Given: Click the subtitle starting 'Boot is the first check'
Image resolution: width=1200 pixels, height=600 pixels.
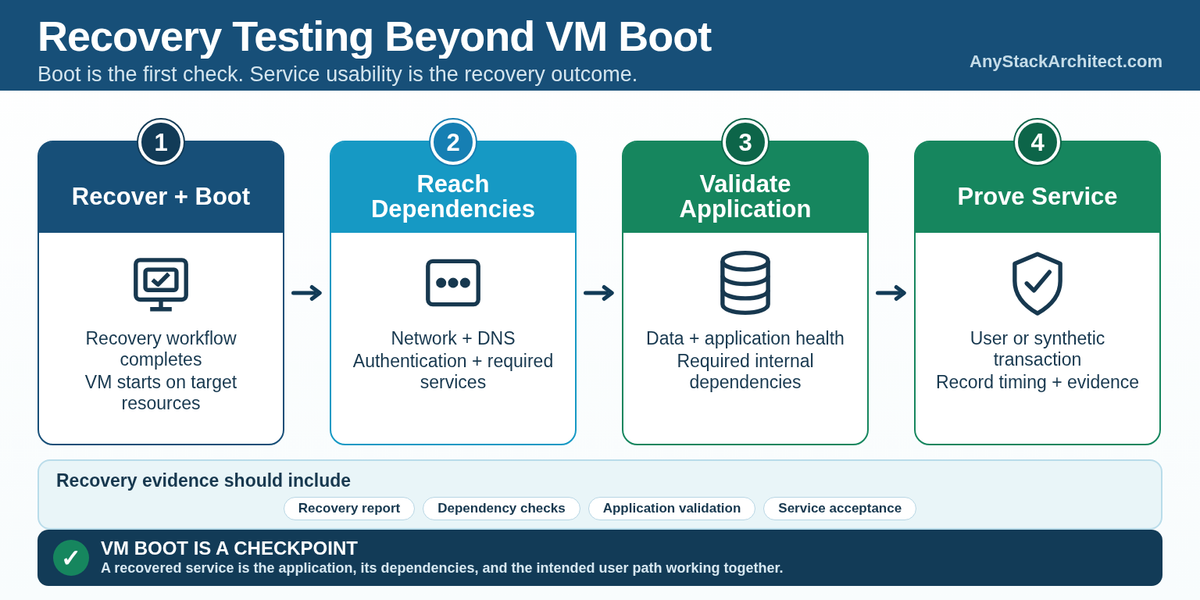Looking at the screenshot, I should click(337, 74).
